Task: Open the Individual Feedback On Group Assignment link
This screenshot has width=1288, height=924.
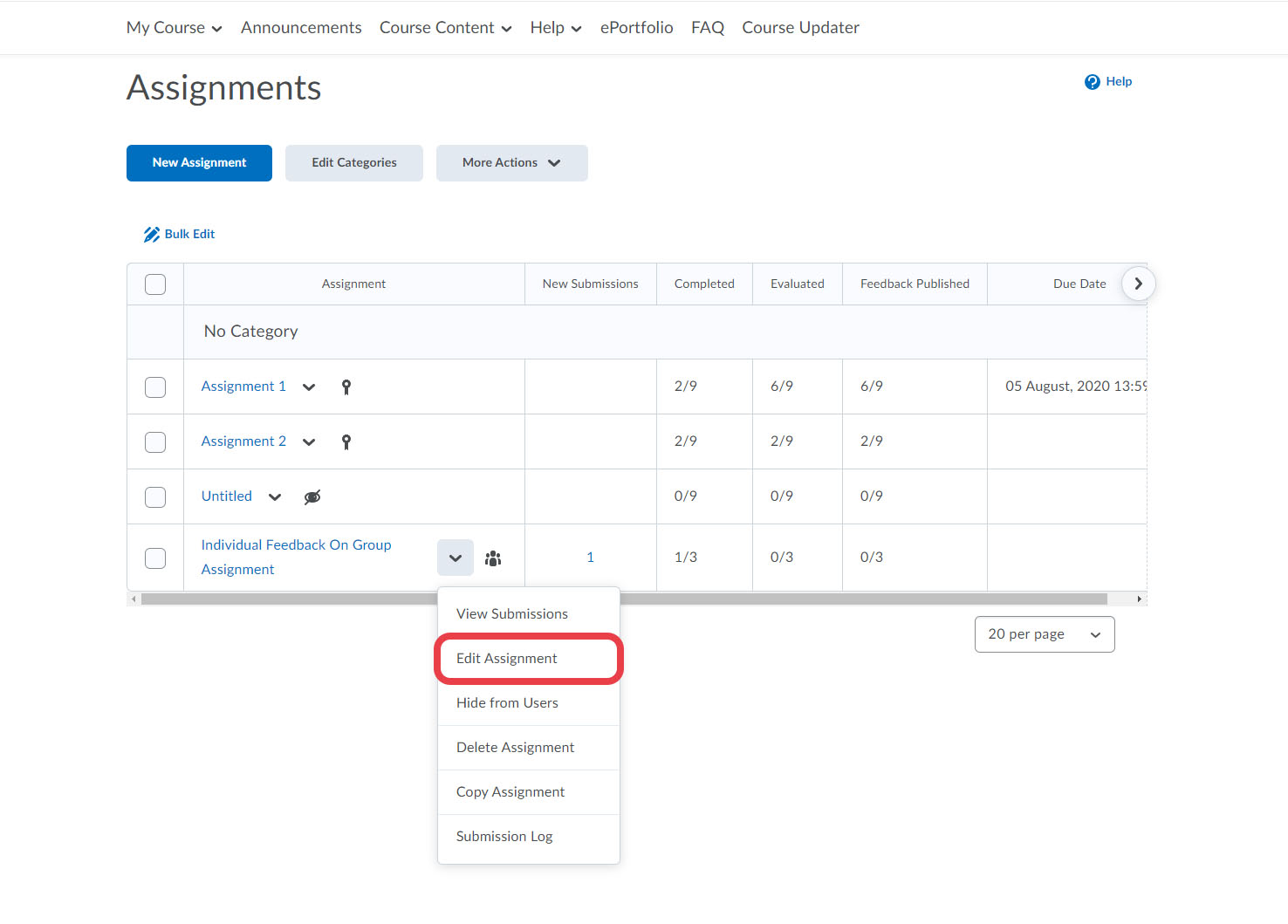Action: tap(296, 545)
